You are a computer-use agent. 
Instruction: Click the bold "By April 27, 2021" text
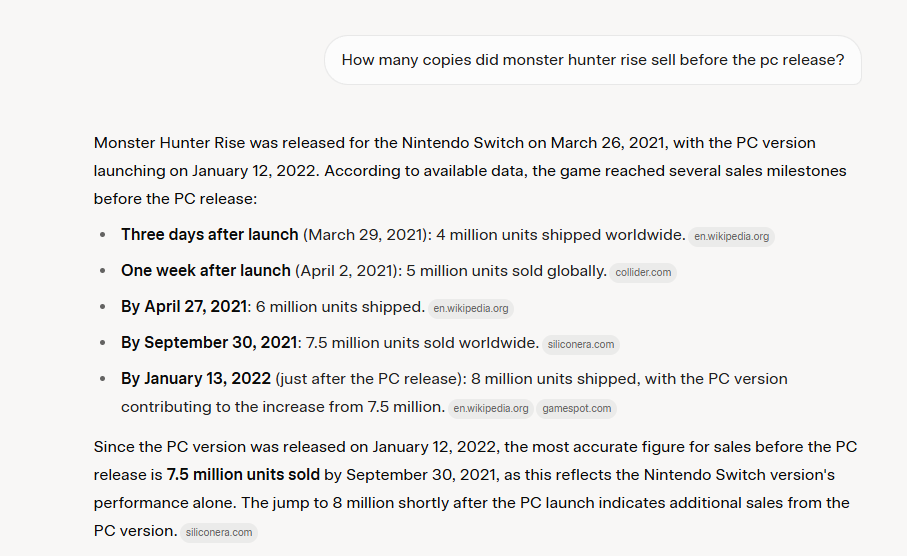(184, 307)
